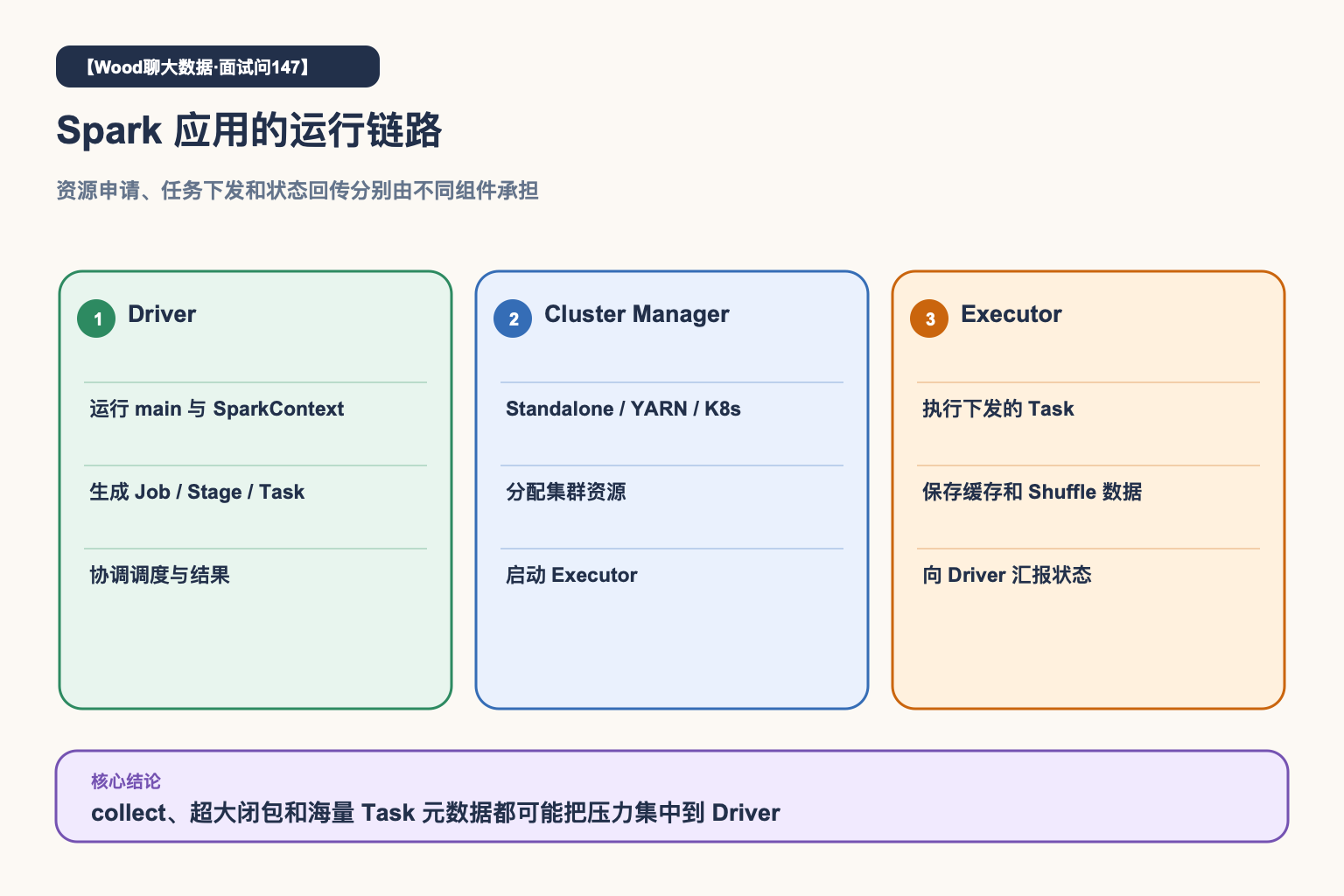Select the "Executor" card heading
The width and height of the screenshot is (1344, 896).
click(x=1011, y=314)
